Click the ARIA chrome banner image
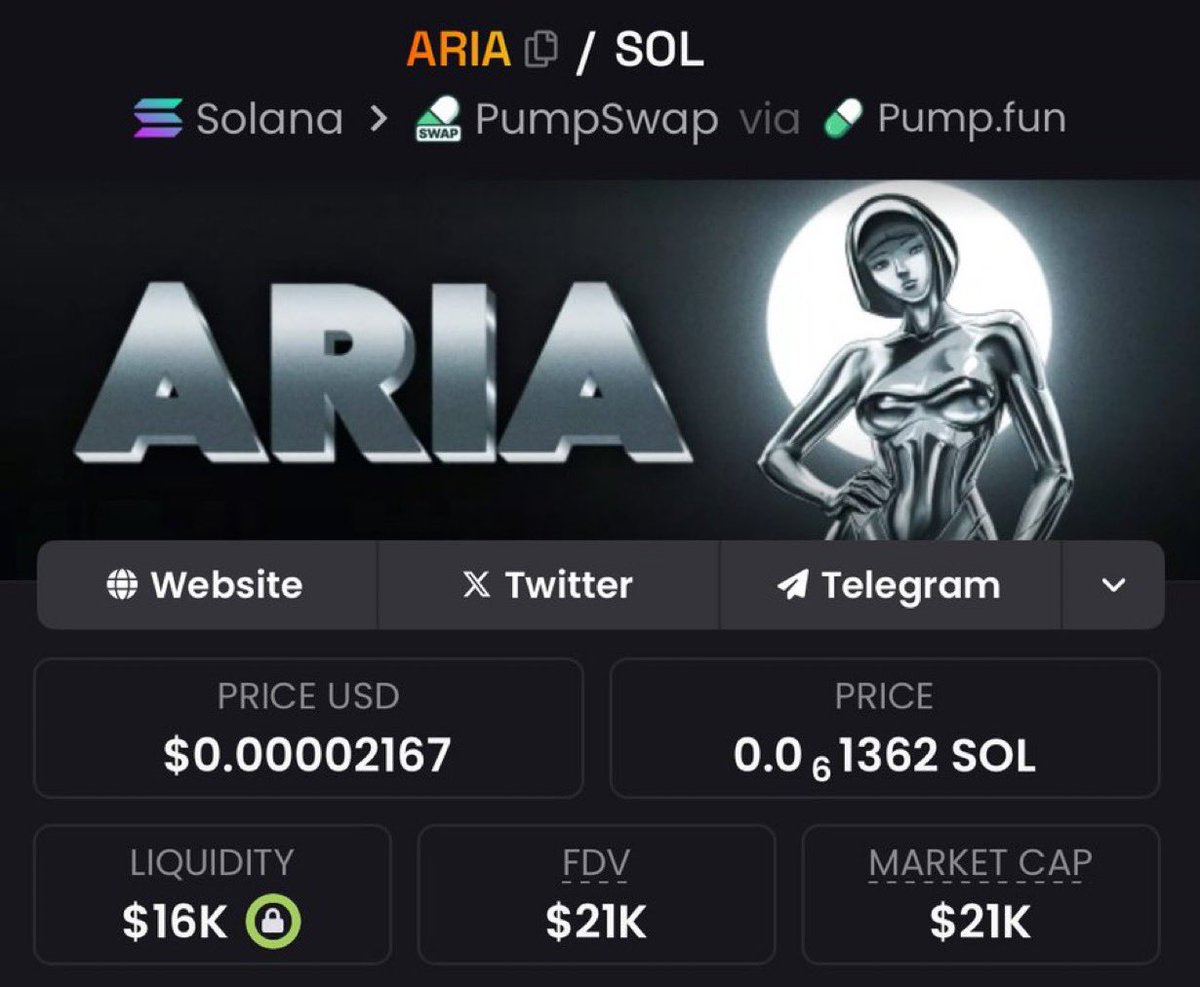The width and height of the screenshot is (1200, 987). tap(600, 380)
